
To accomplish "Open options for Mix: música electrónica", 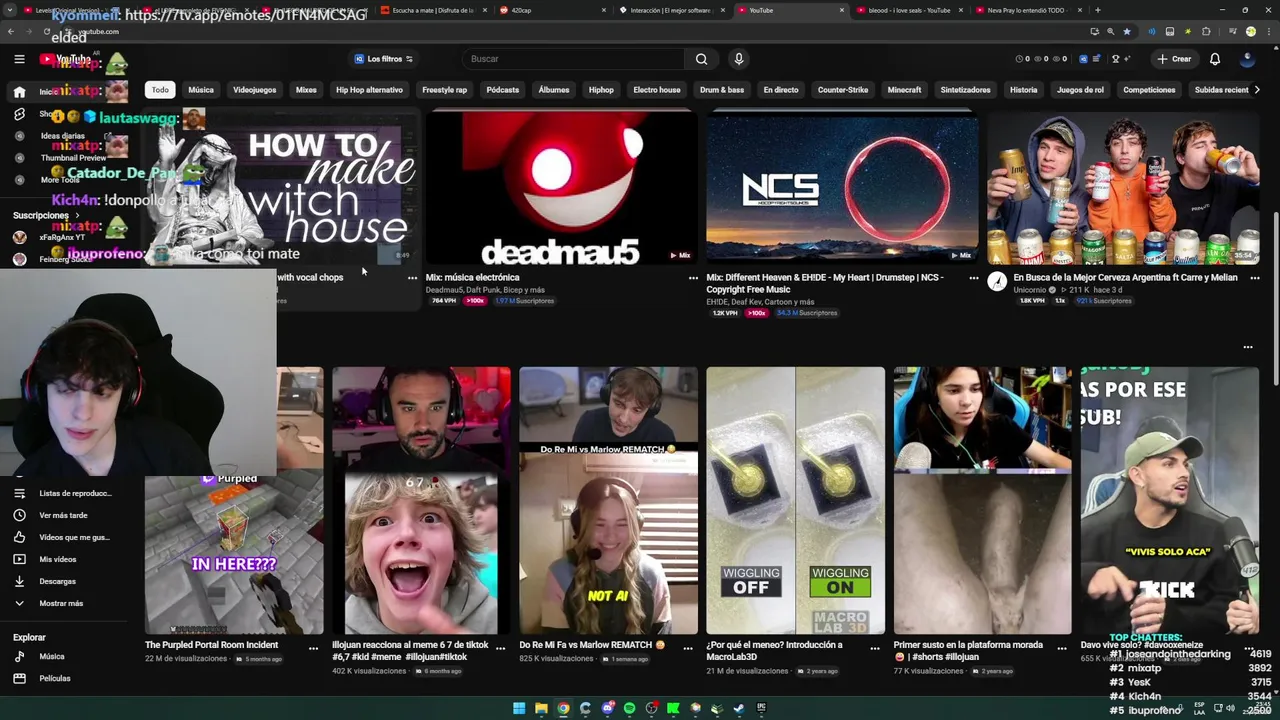I will click(693, 278).
